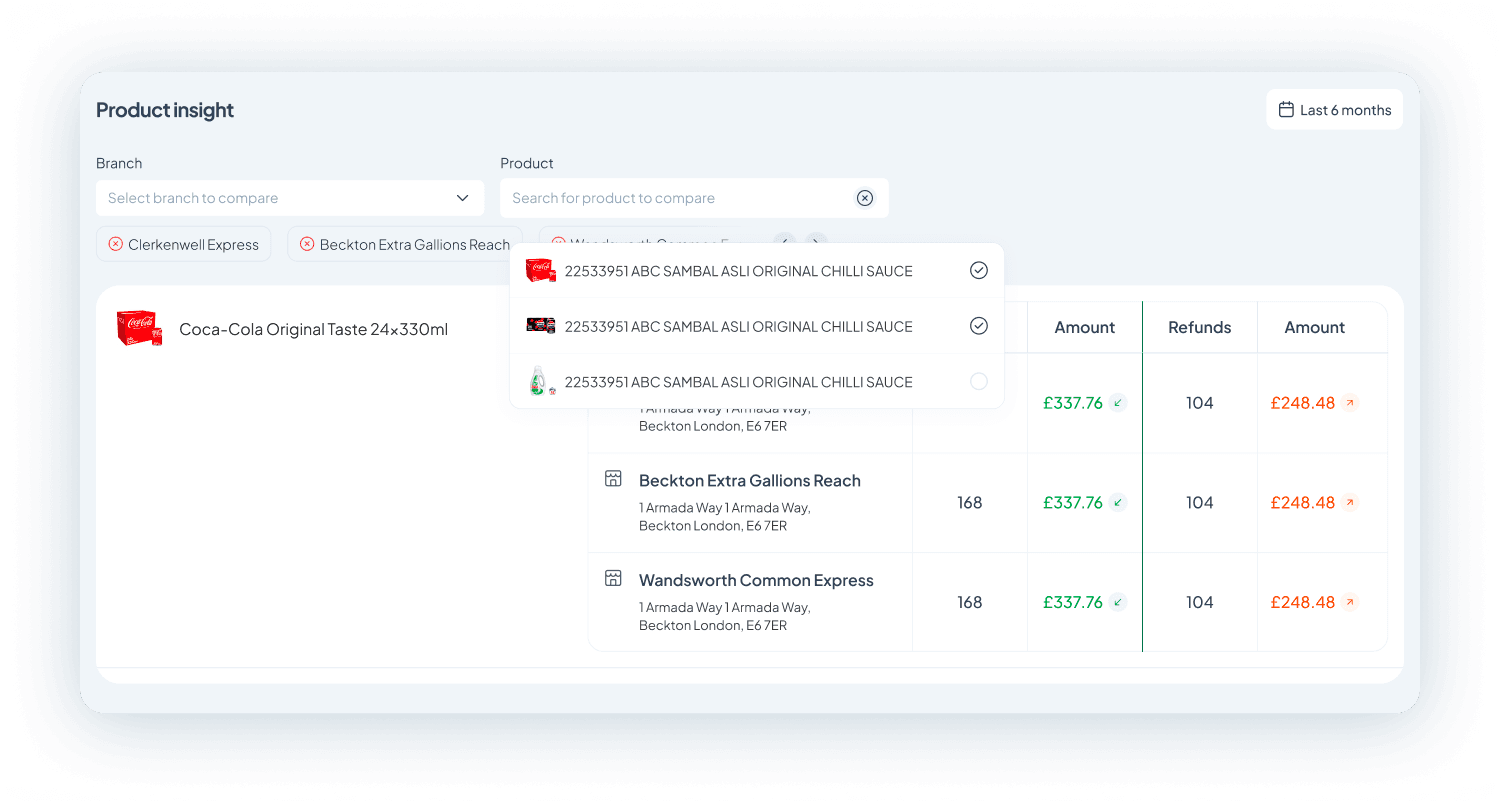Open the Wandsworth Common Express branch row name

pos(756,580)
